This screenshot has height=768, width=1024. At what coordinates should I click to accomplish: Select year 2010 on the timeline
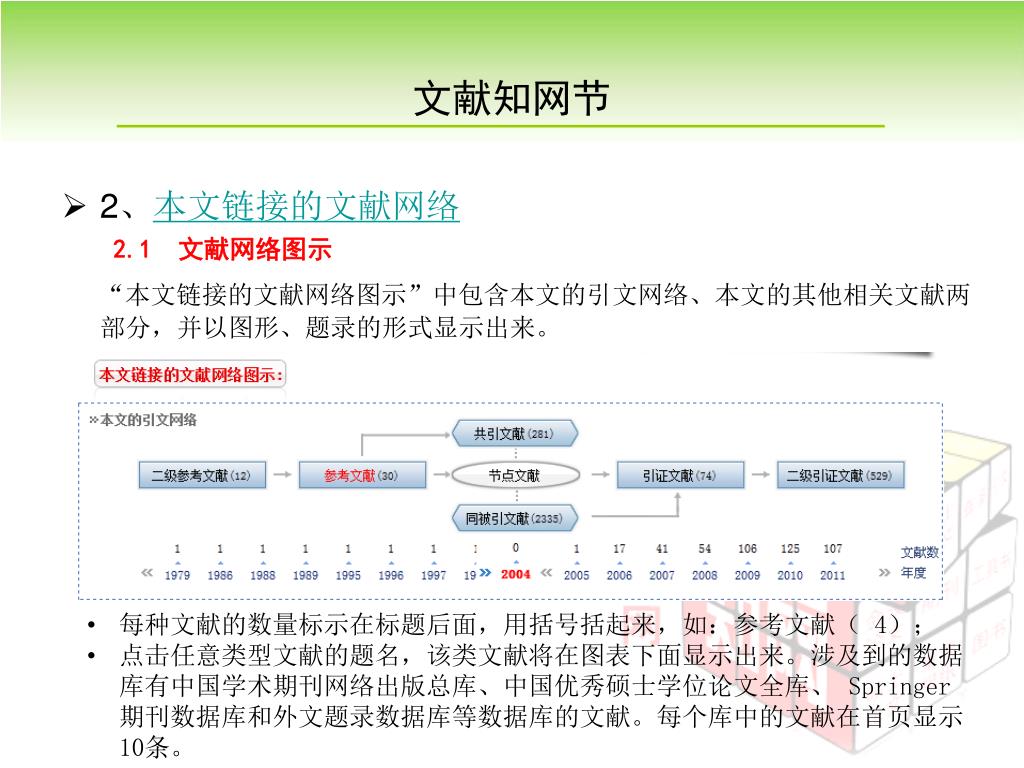[x=790, y=575]
